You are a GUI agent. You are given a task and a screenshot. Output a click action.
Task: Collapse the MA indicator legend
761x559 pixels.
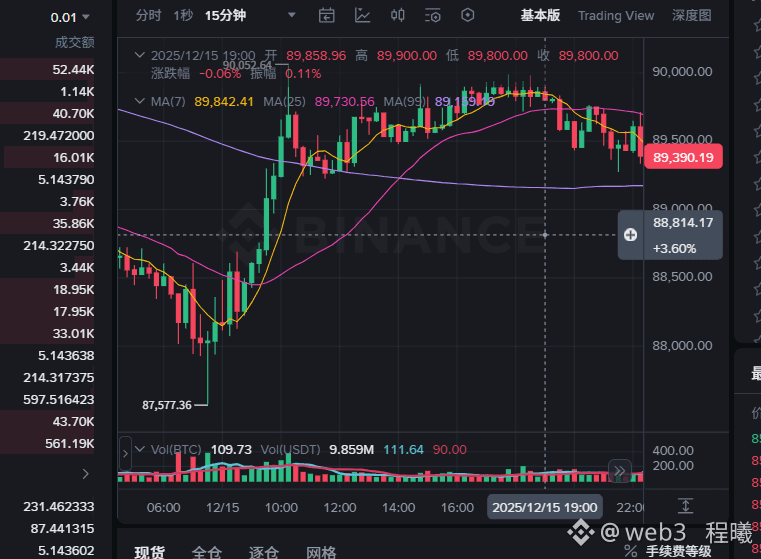tap(139, 101)
